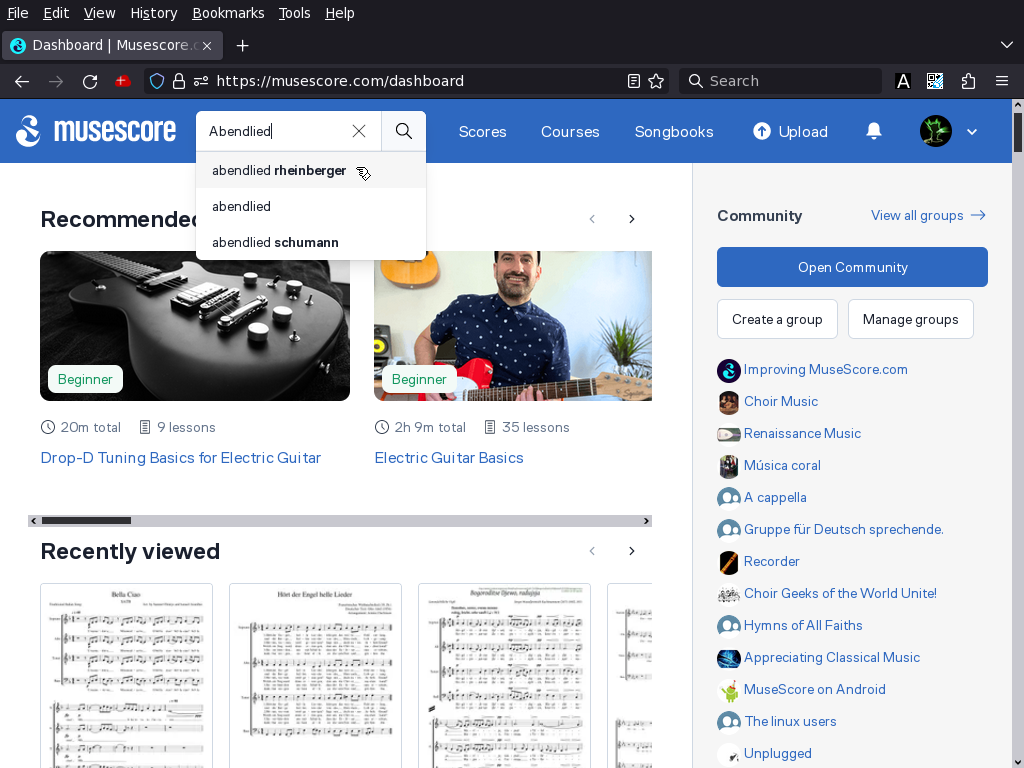Click the red extension icon by reload
This screenshot has width=1024, height=768.
122,81
